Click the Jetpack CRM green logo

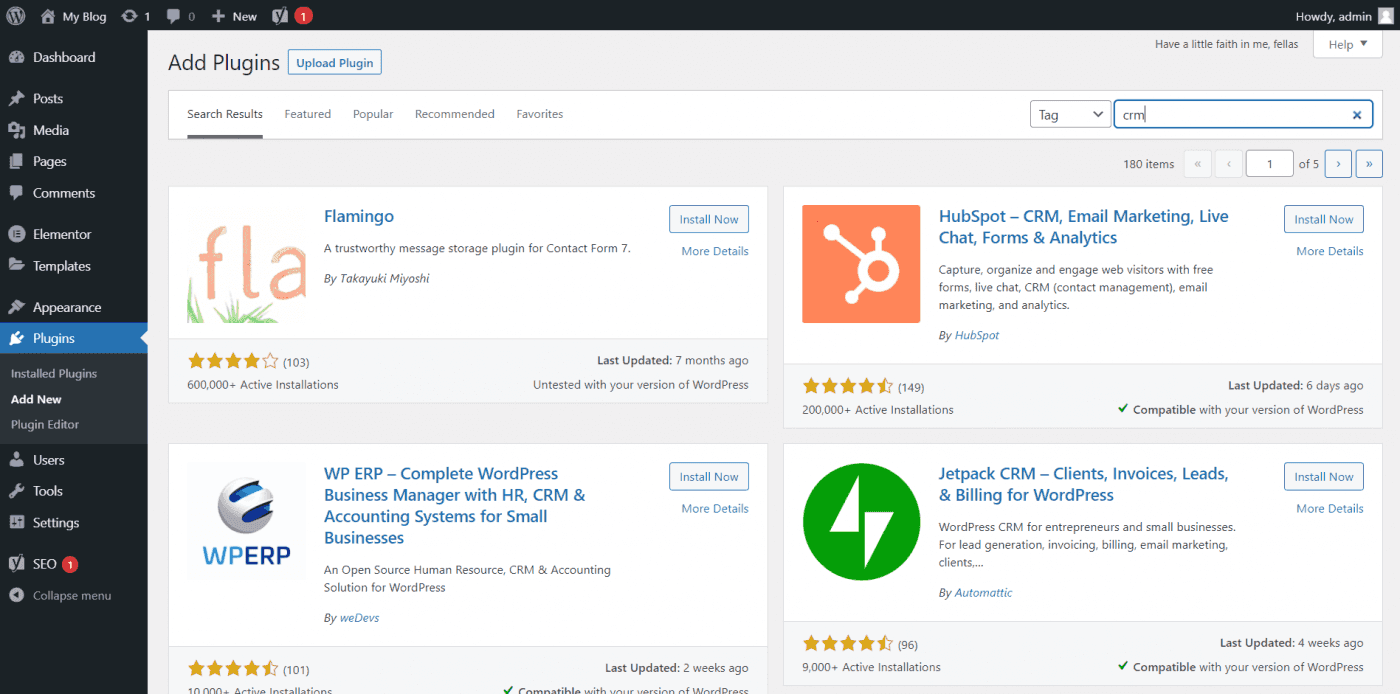[x=861, y=522]
